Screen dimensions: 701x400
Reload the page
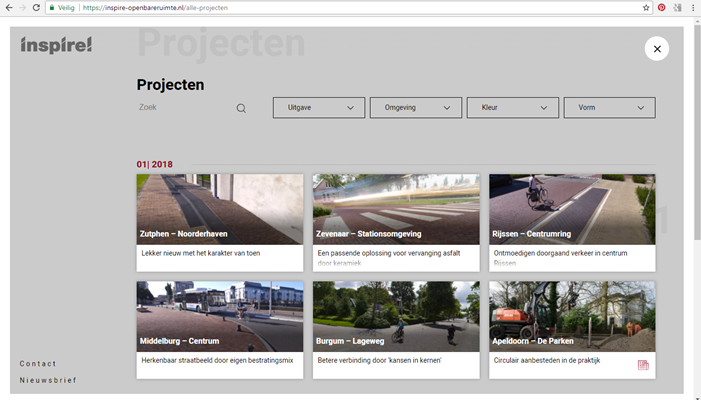(37, 7)
